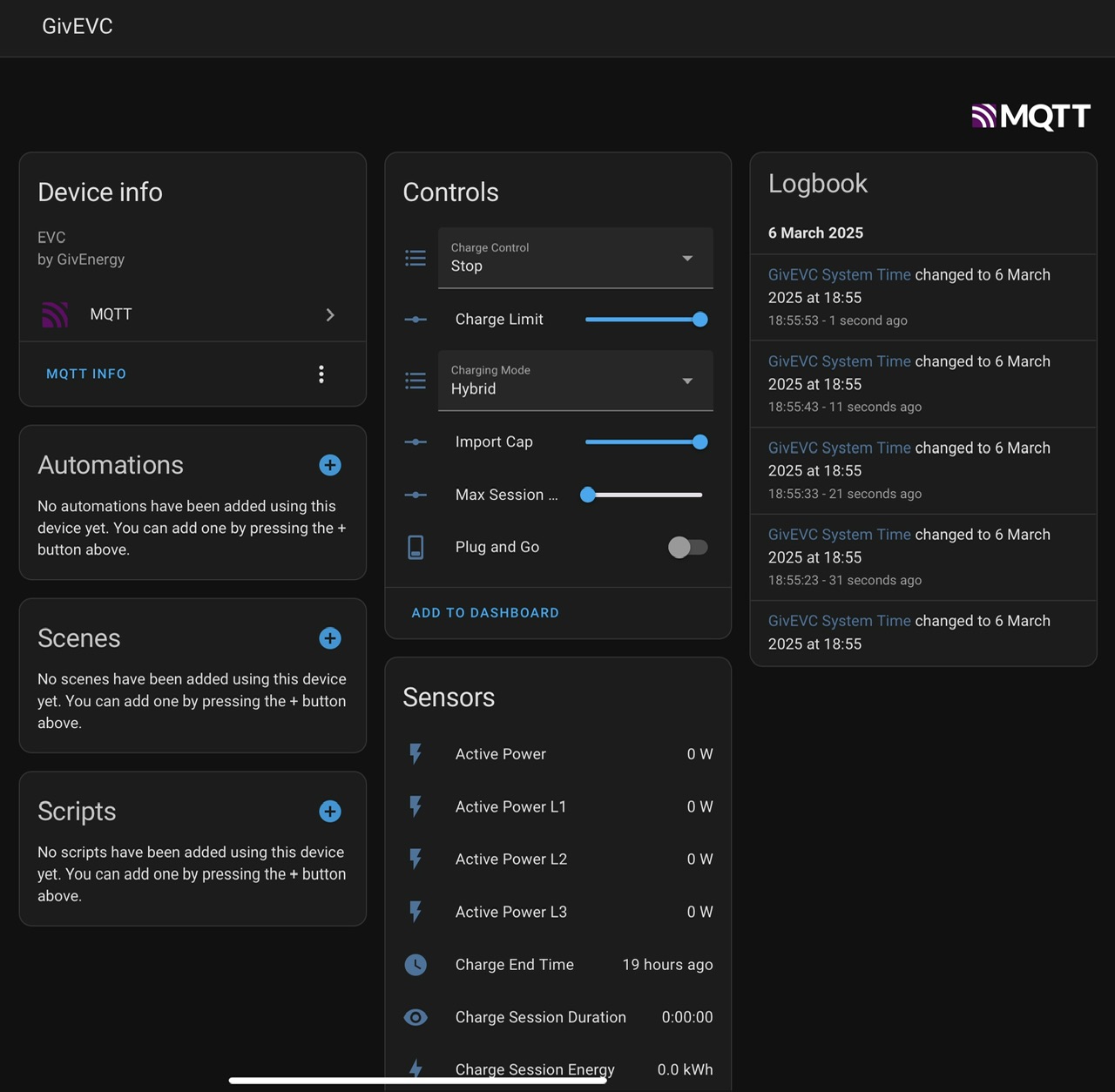Click GivEVC System Time link at 18:55:43
This screenshot has height=1092, width=1115.
pyautogui.click(x=840, y=361)
